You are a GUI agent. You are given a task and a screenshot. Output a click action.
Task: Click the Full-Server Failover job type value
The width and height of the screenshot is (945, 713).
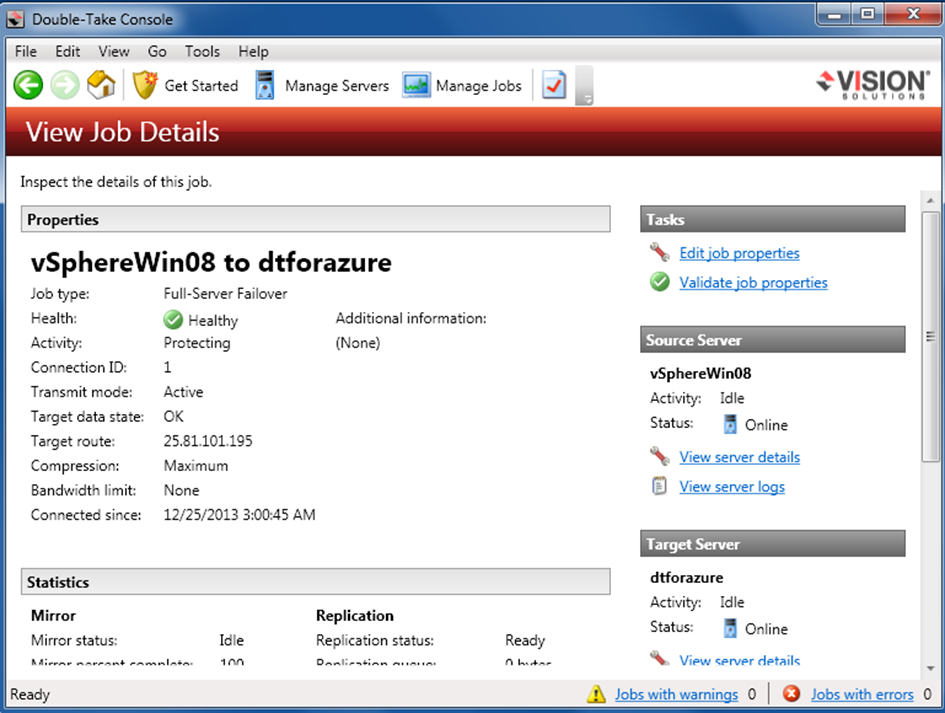[225, 294]
